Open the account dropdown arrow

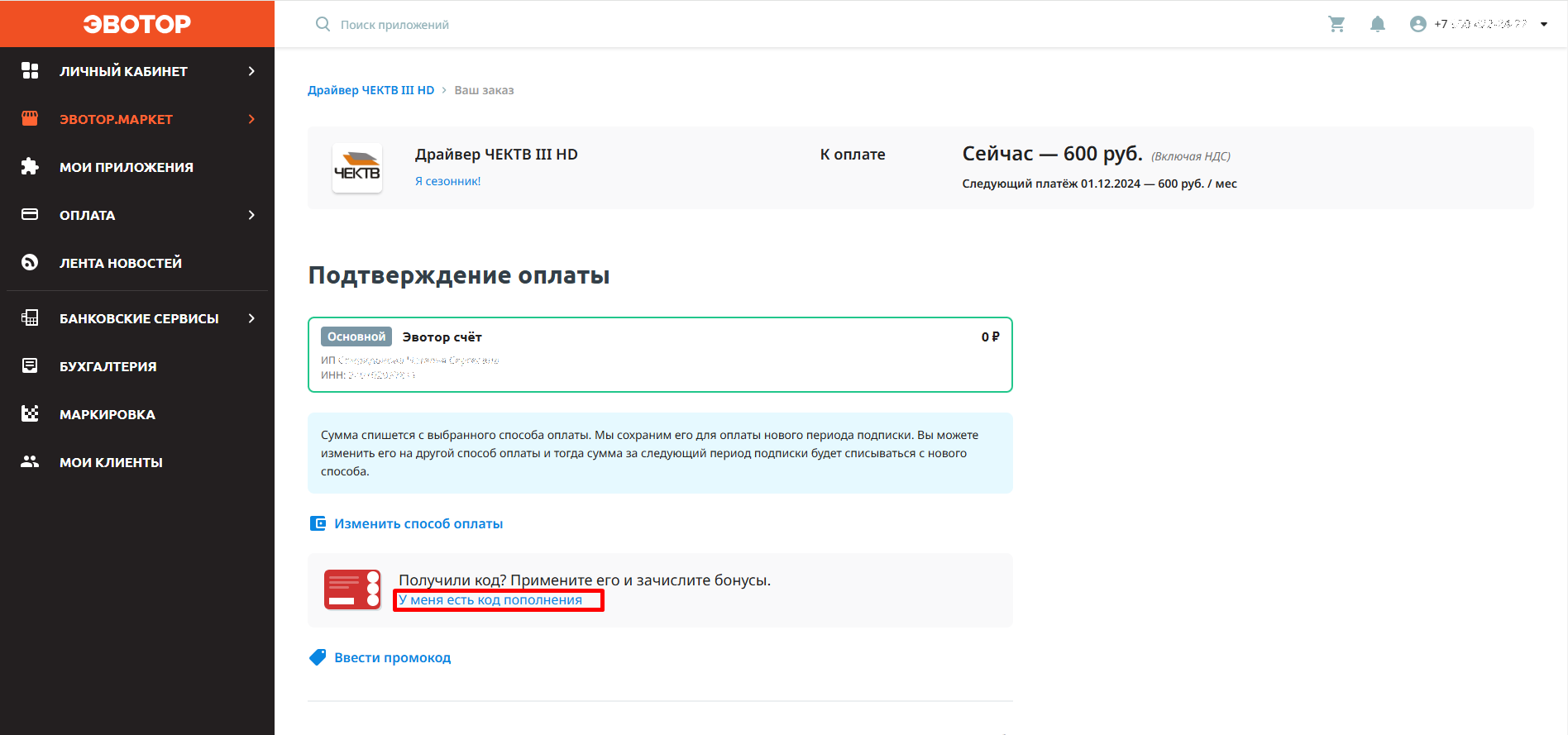[x=1544, y=24]
